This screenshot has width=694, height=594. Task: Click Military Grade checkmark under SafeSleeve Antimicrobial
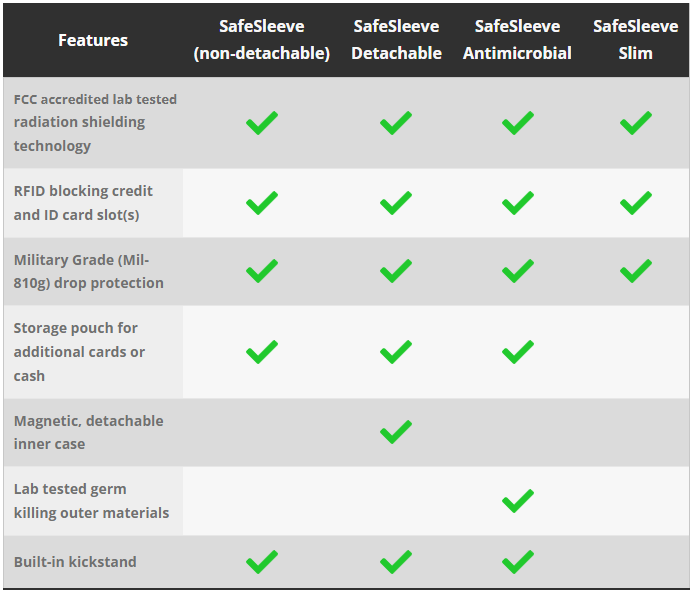coord(518,271)
